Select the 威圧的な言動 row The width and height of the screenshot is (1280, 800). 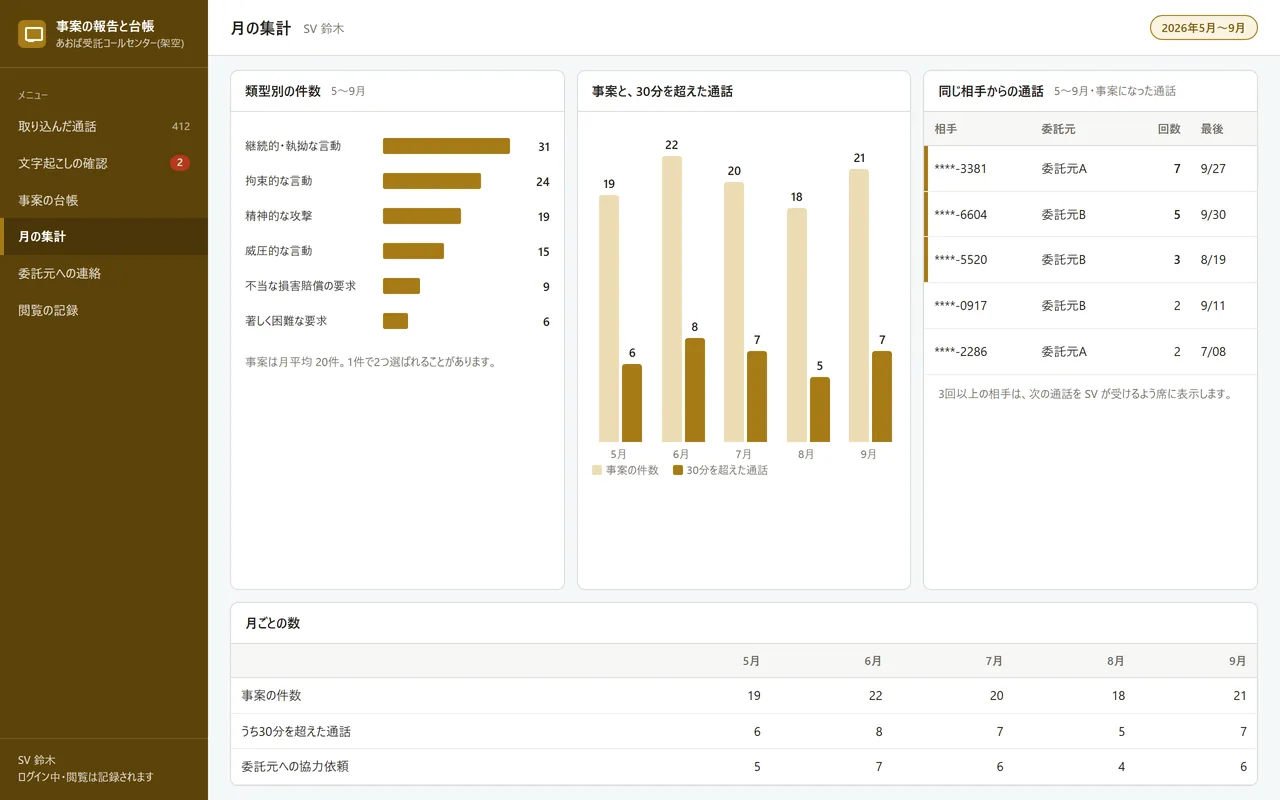tap(397, 251)
